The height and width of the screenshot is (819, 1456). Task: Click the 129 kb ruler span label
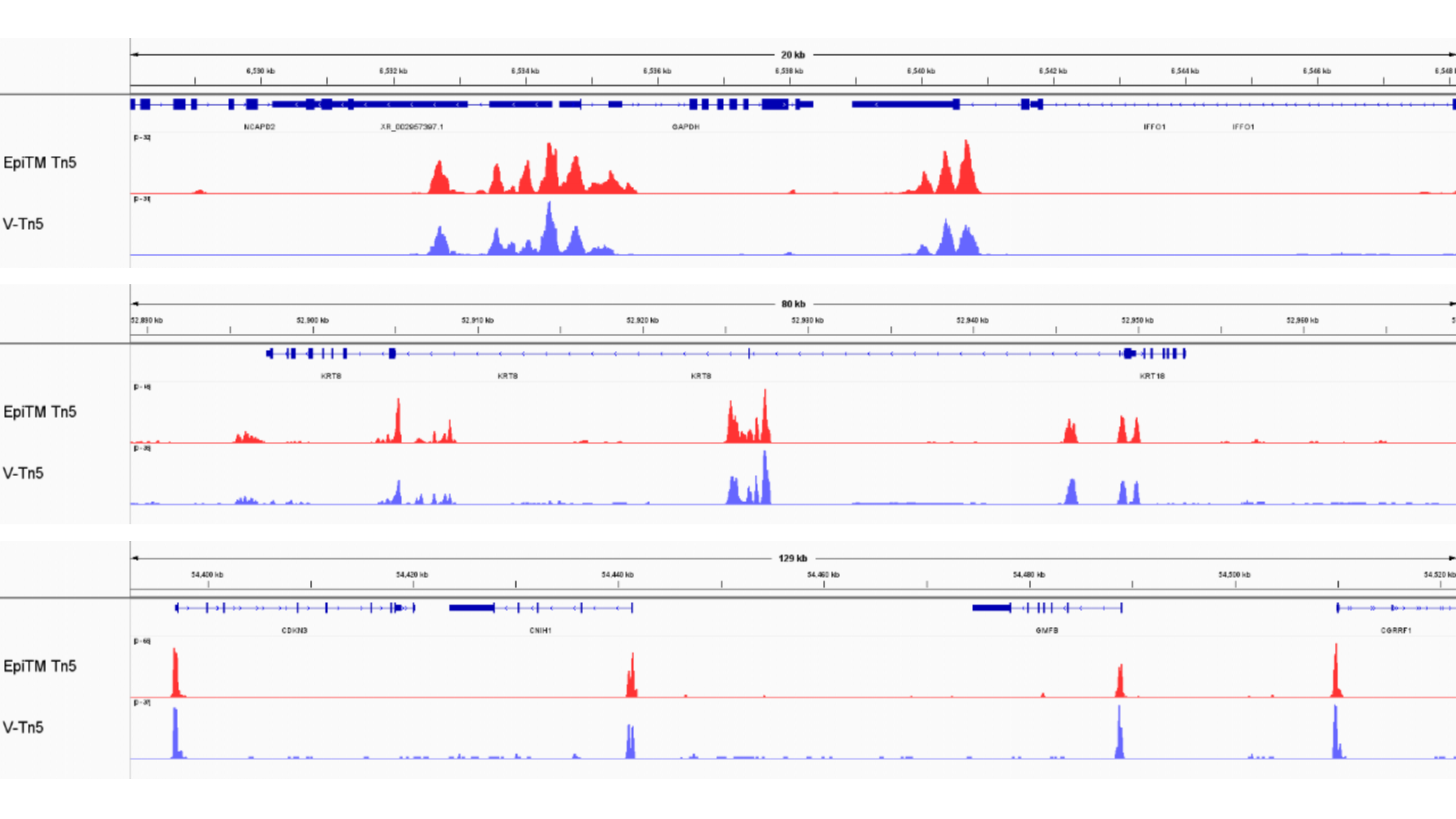792,559
